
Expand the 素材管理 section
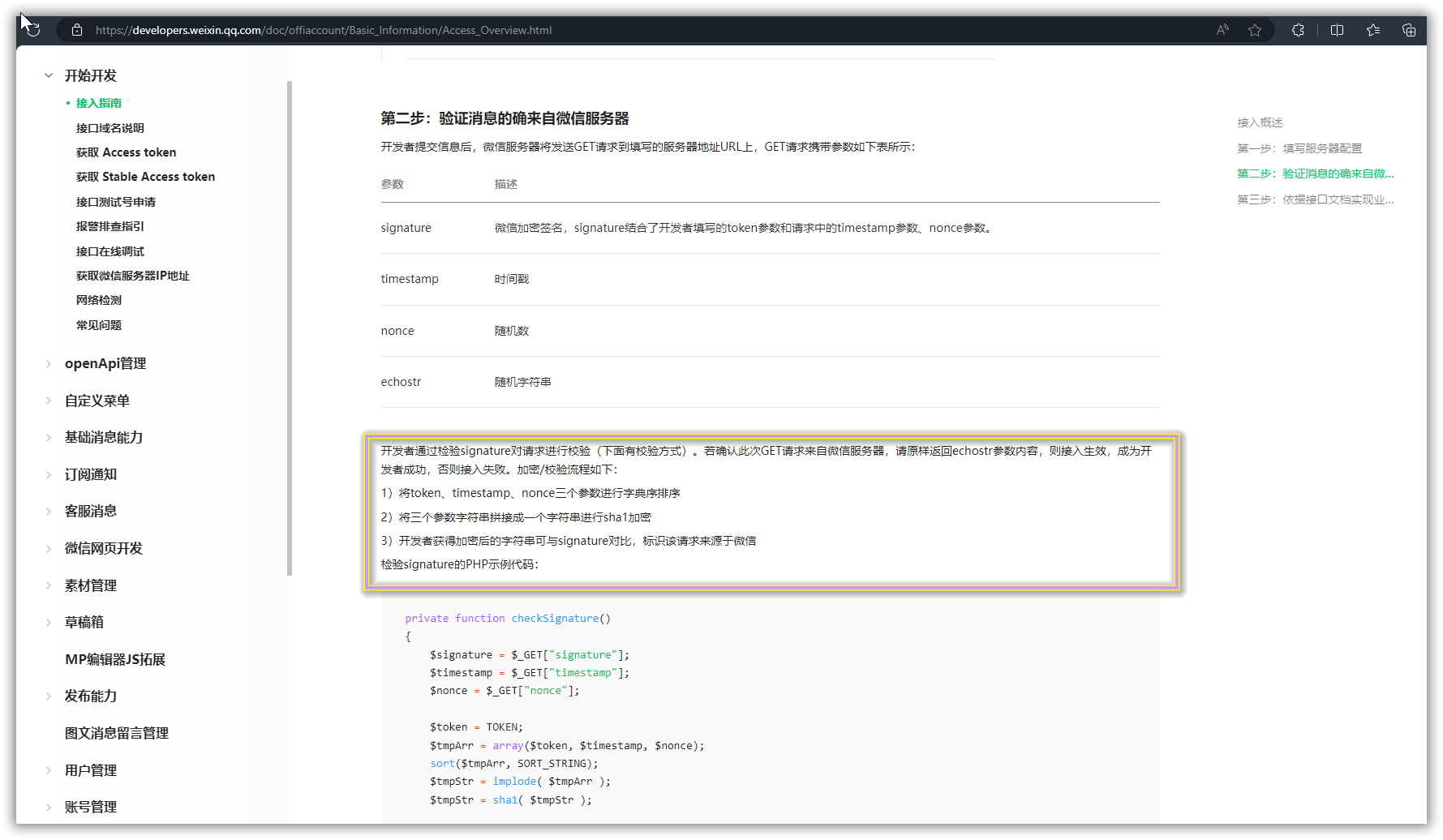click(49, 585)
